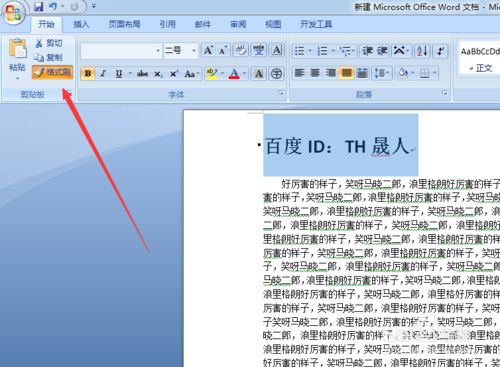Toggle strikethrough formatting
This screenshot has width=500, height=367.
(142, 73)
